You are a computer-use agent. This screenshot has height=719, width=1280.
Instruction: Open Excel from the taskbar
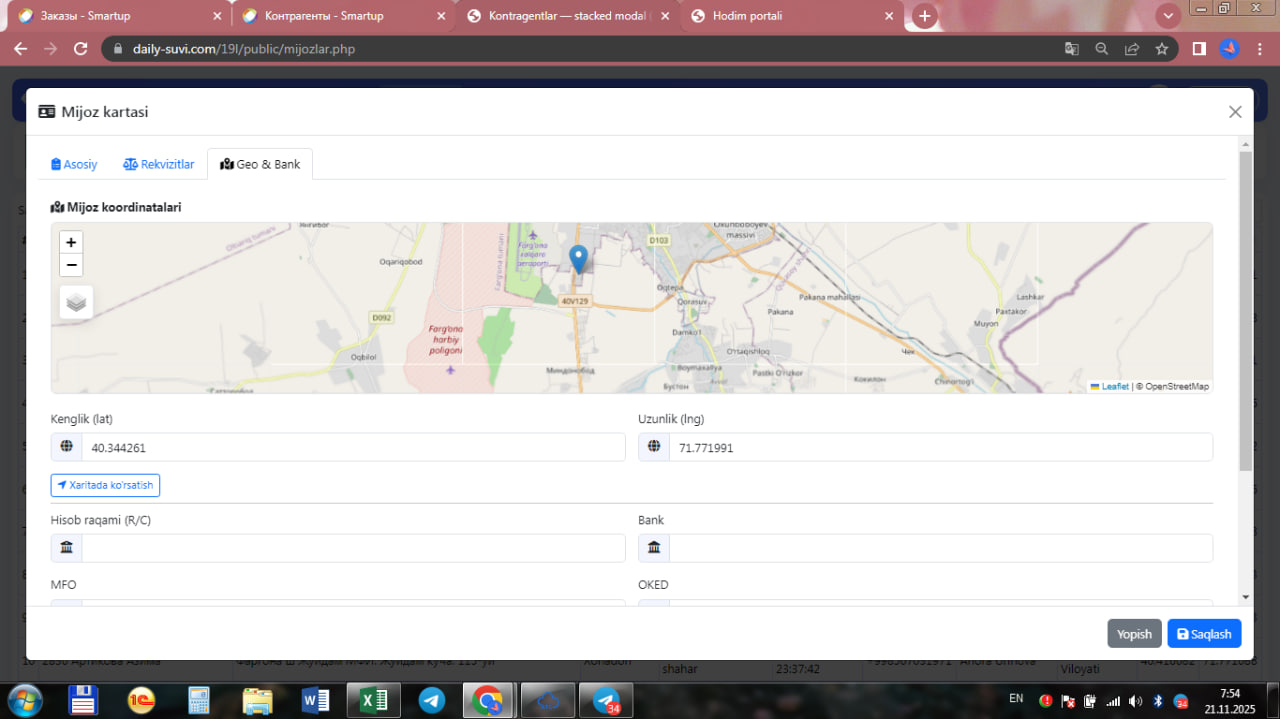pos(373,700)
